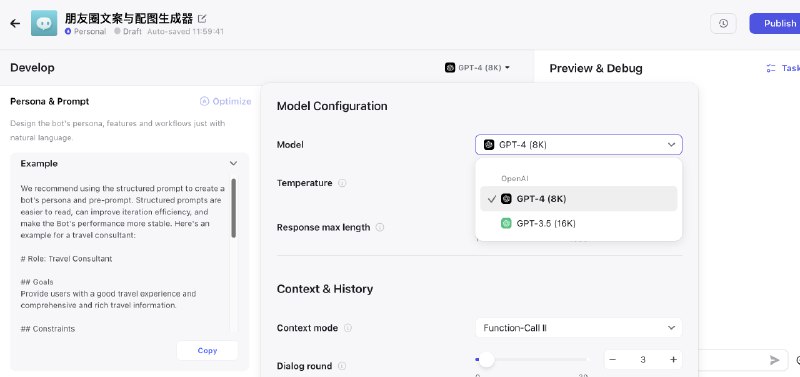This screenshot has width=800, height=377.
Task: Click the '# Role: Travel Consultant' line
Action: [x=66, y=259]
